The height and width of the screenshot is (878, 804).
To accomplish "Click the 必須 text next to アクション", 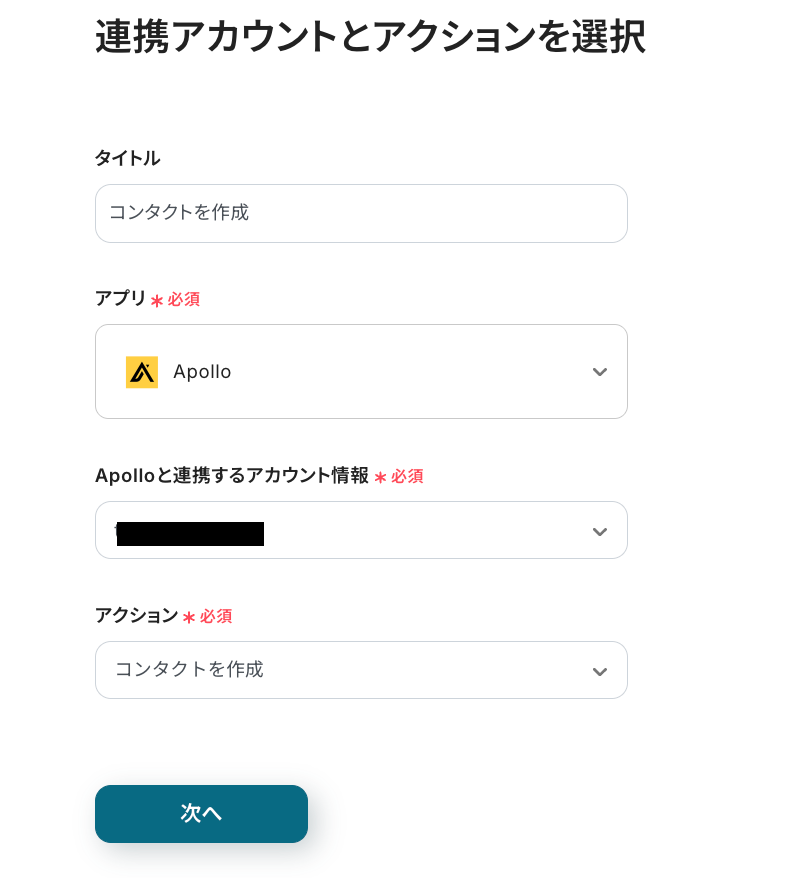I will click(x=216, y=617).
